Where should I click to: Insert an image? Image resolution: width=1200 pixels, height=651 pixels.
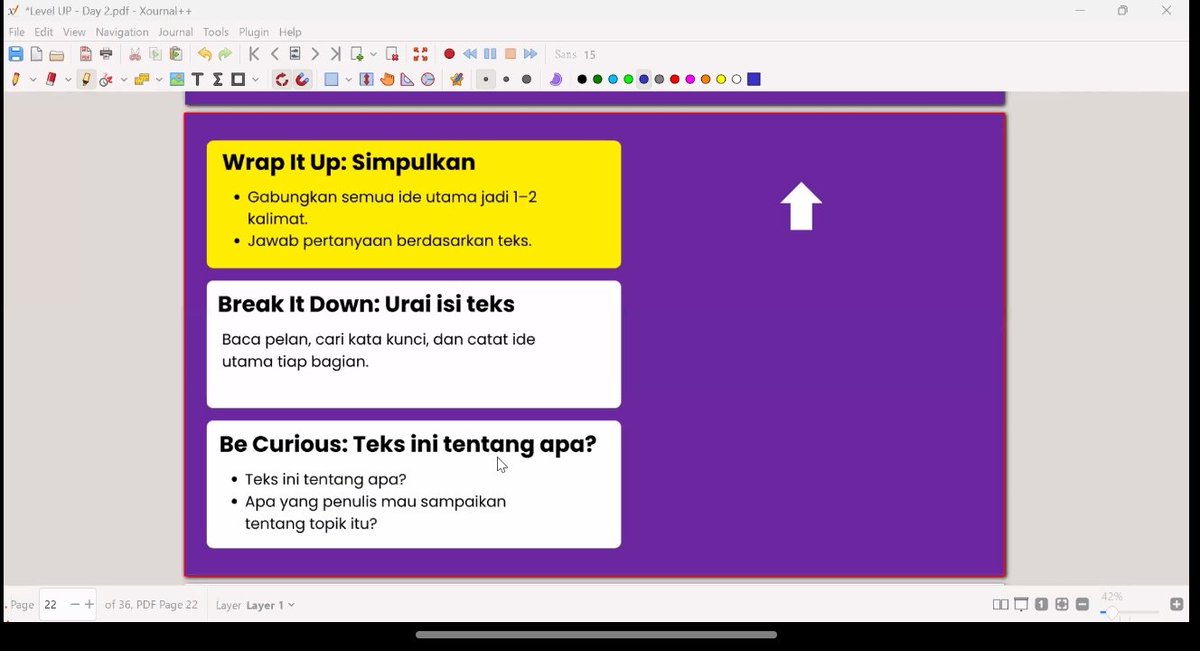[x=177, y=79]
